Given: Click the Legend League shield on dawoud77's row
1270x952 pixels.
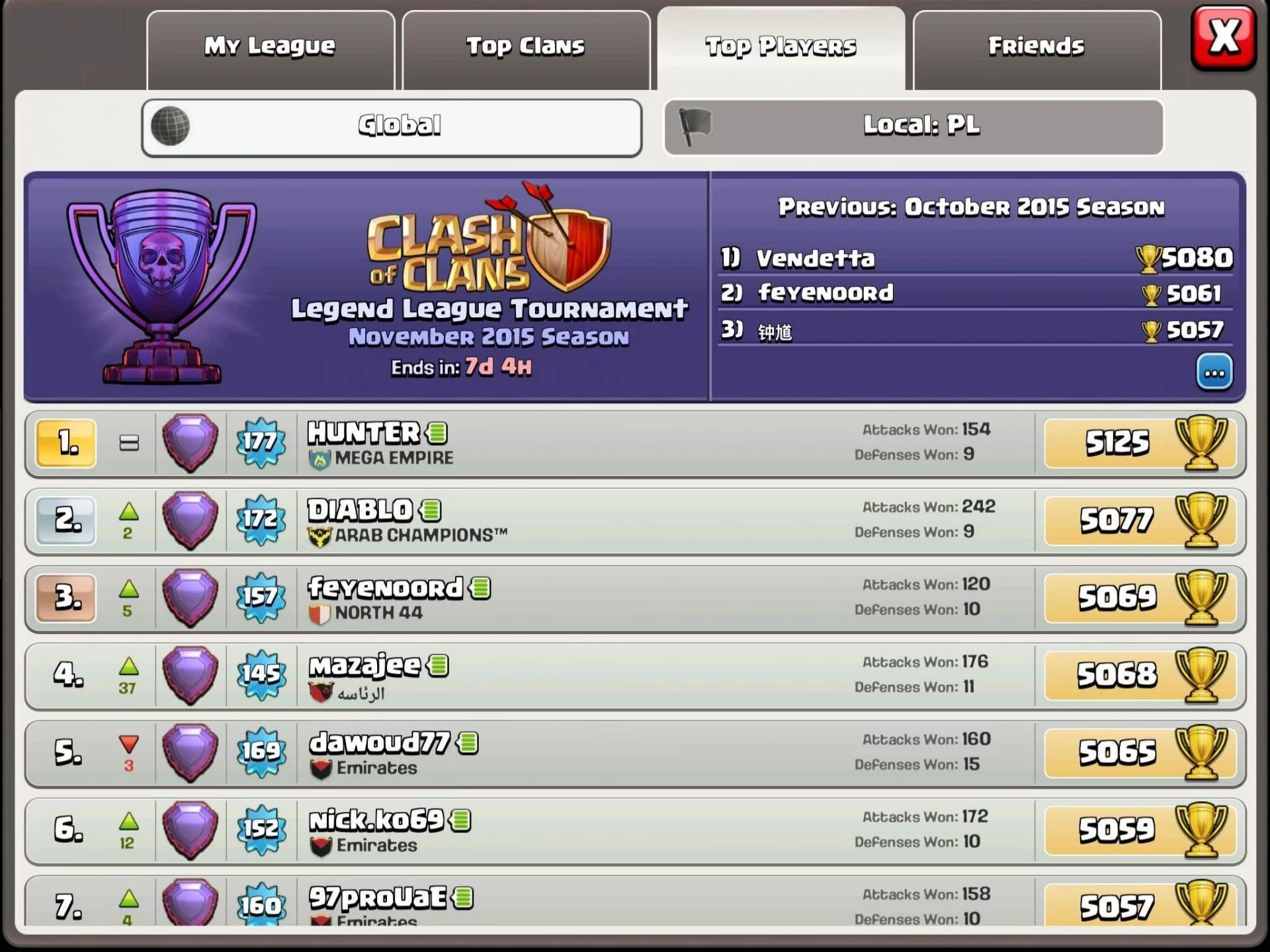Looking at the screenshot, I should point(190,752).
